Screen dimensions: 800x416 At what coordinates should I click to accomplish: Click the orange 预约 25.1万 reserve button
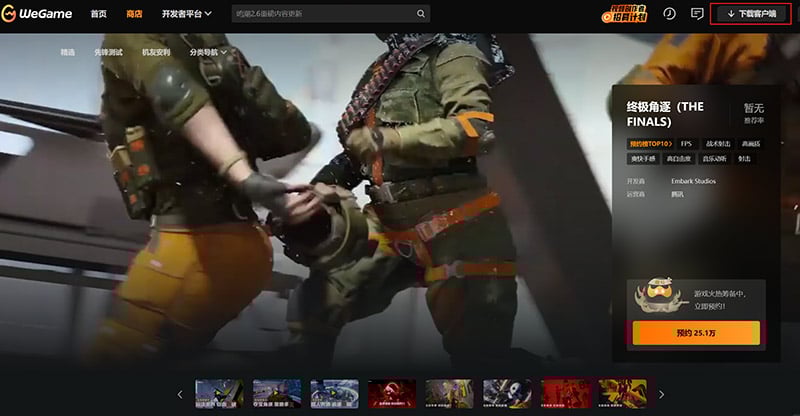tap(696, 333)
